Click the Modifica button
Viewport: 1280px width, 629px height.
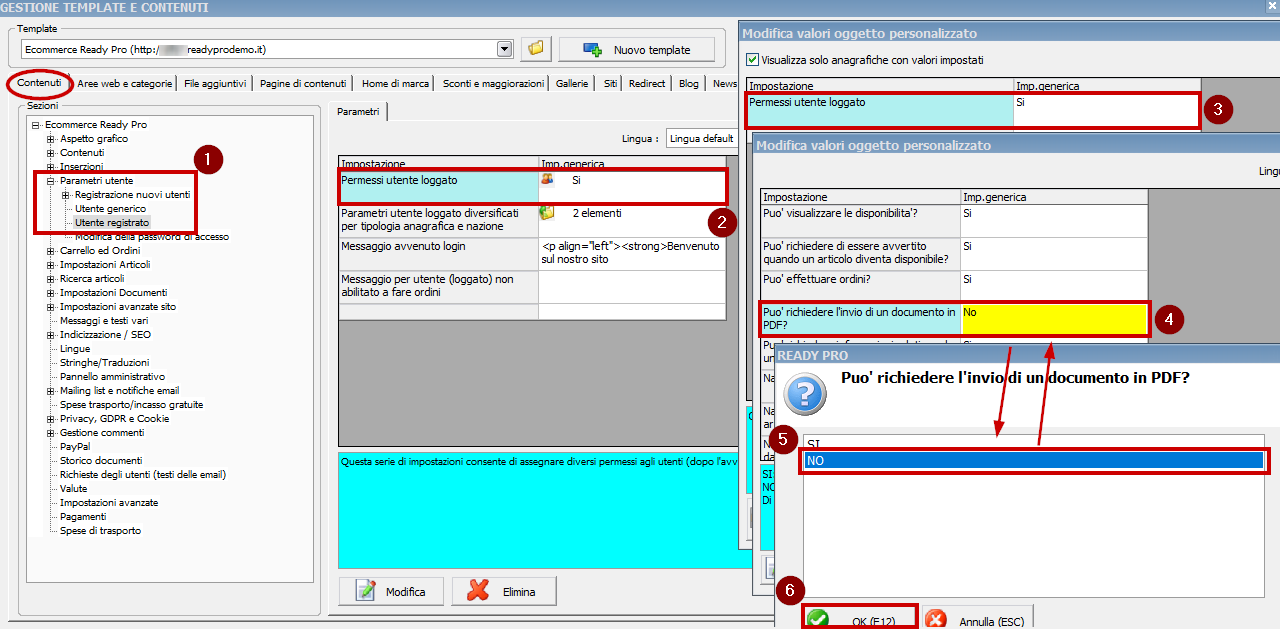(x=391, y=591)
